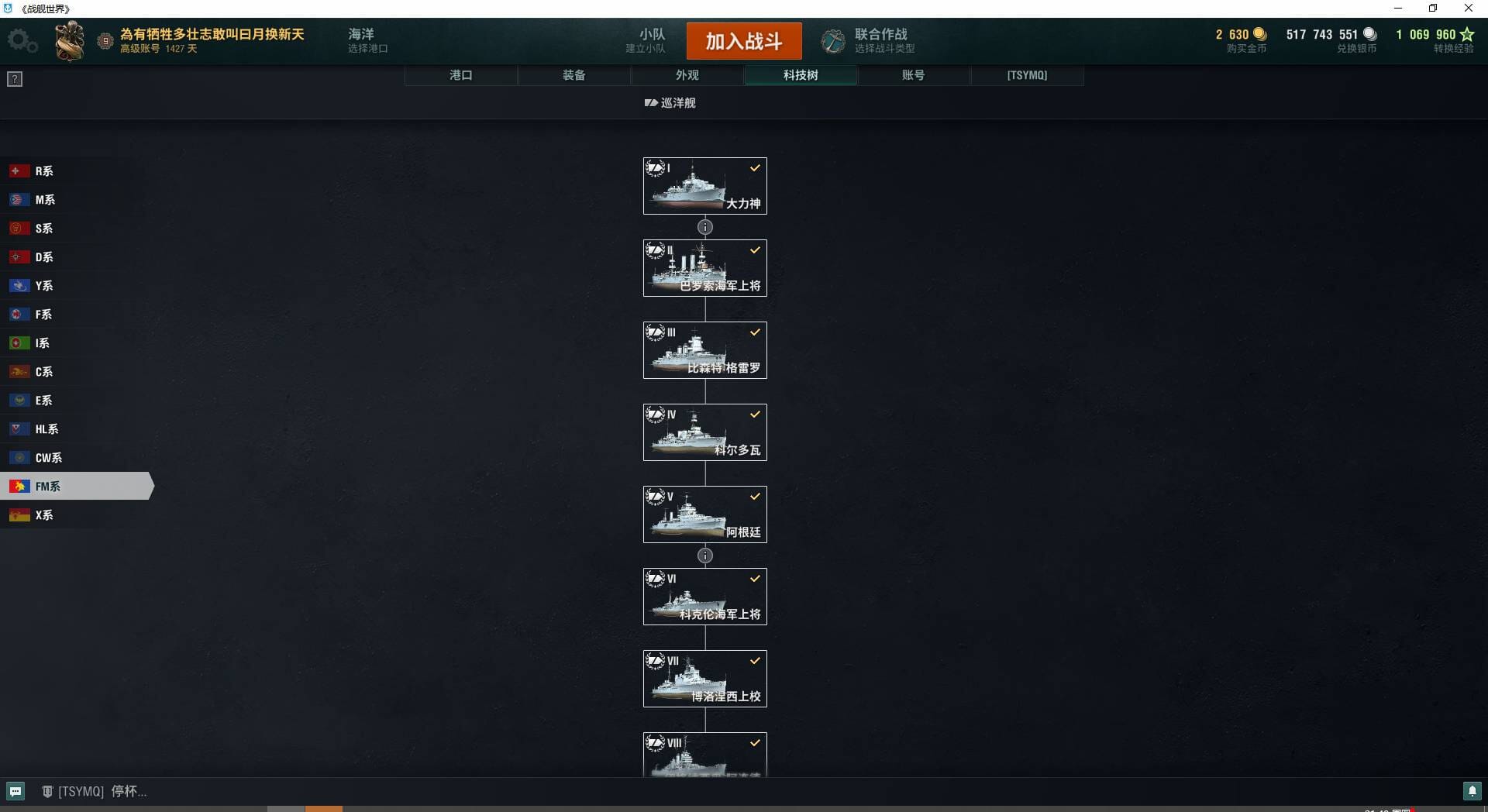This screenshot has width=1488, height=812.
Task: Click the commander portrait avatar
Action: coord(70,41)
